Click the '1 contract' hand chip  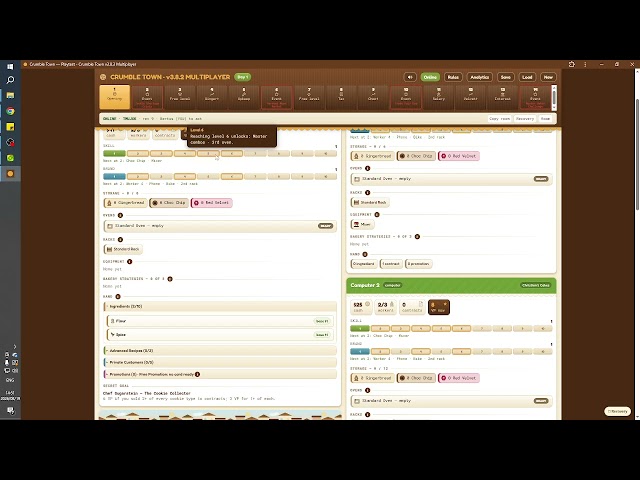tap(391, 264)
